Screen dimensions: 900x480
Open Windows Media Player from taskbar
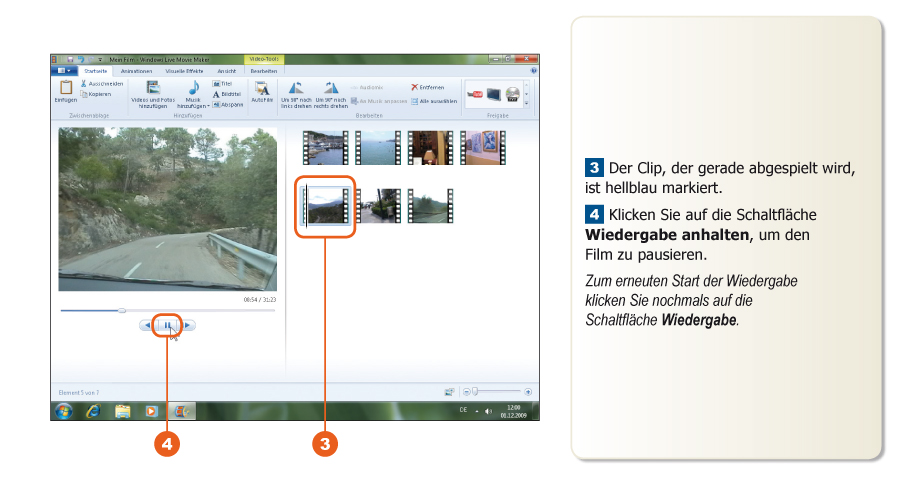[x=152, y=410]
